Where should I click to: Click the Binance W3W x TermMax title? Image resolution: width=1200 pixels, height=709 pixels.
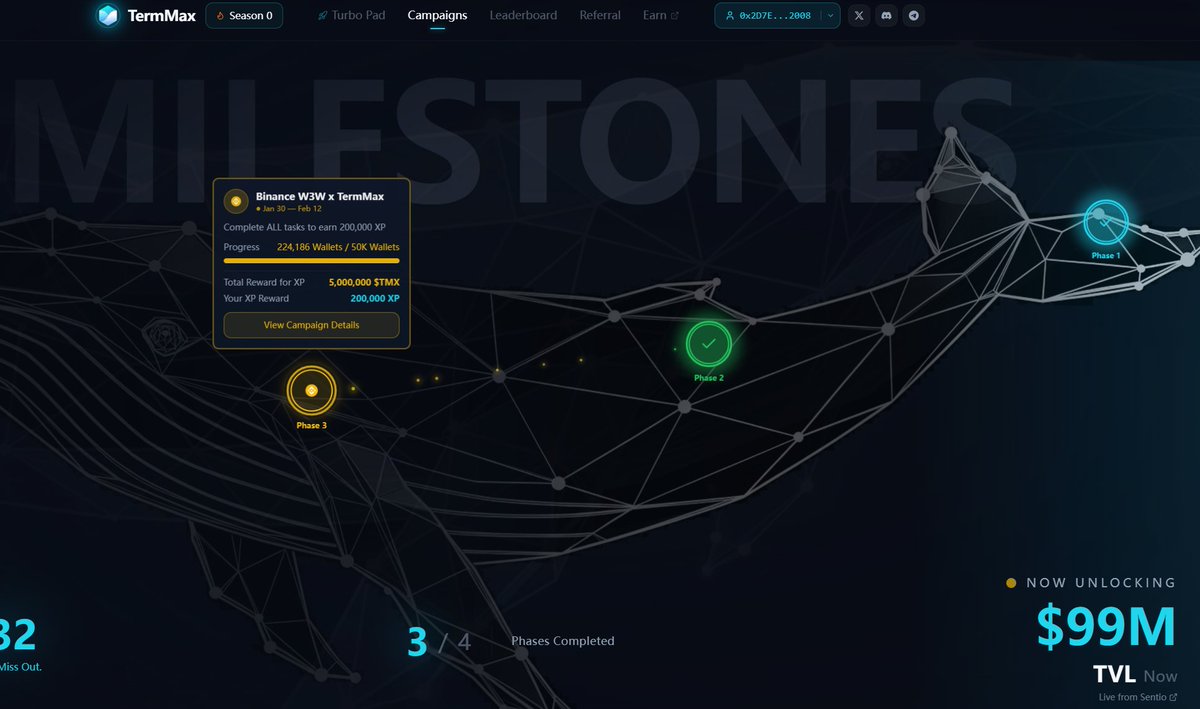pyautogui.click(x=320, y=197)
